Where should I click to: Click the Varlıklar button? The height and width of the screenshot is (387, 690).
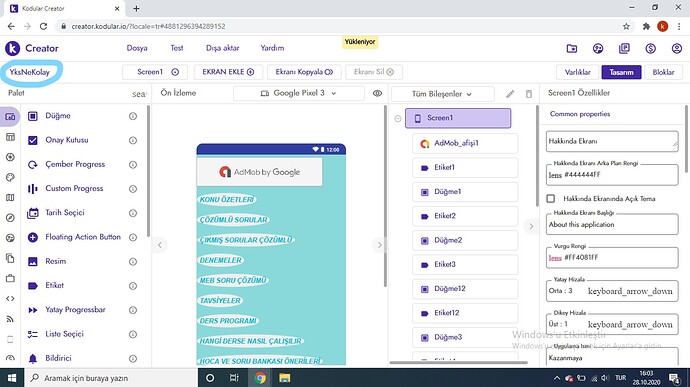pyautogui.click(x=577, y=72)
